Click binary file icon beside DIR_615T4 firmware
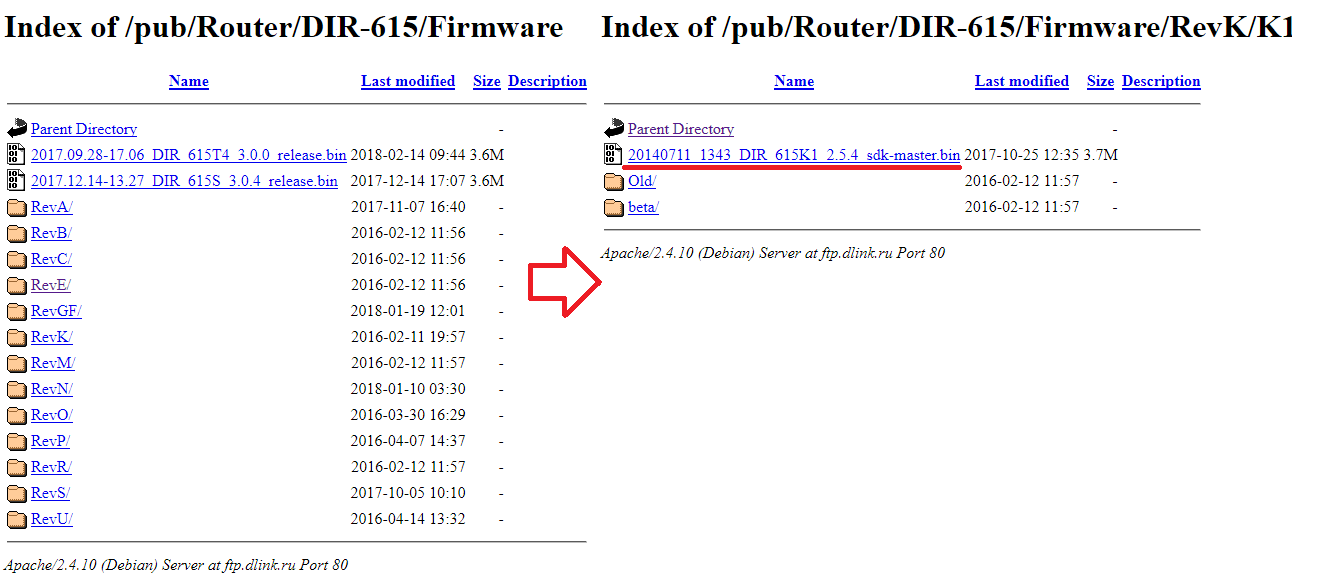The image size is (1319, 582). [16, 154]
